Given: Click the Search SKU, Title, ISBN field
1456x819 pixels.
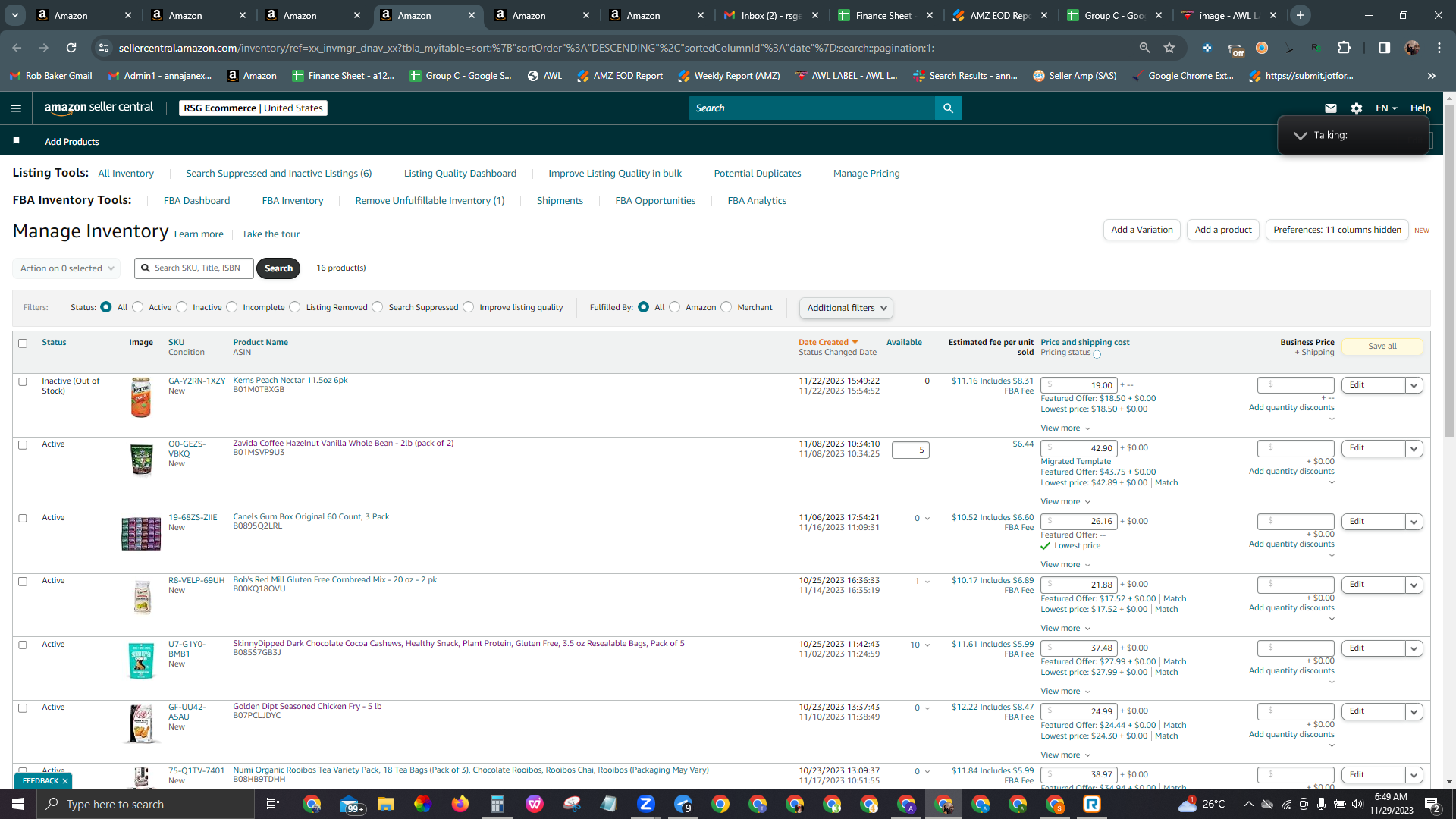Looking at the screenshot, I should [194, 268].
